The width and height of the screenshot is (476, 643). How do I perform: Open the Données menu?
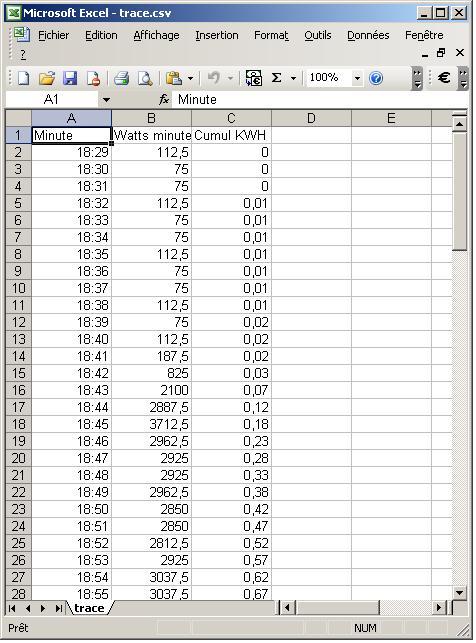368,35
